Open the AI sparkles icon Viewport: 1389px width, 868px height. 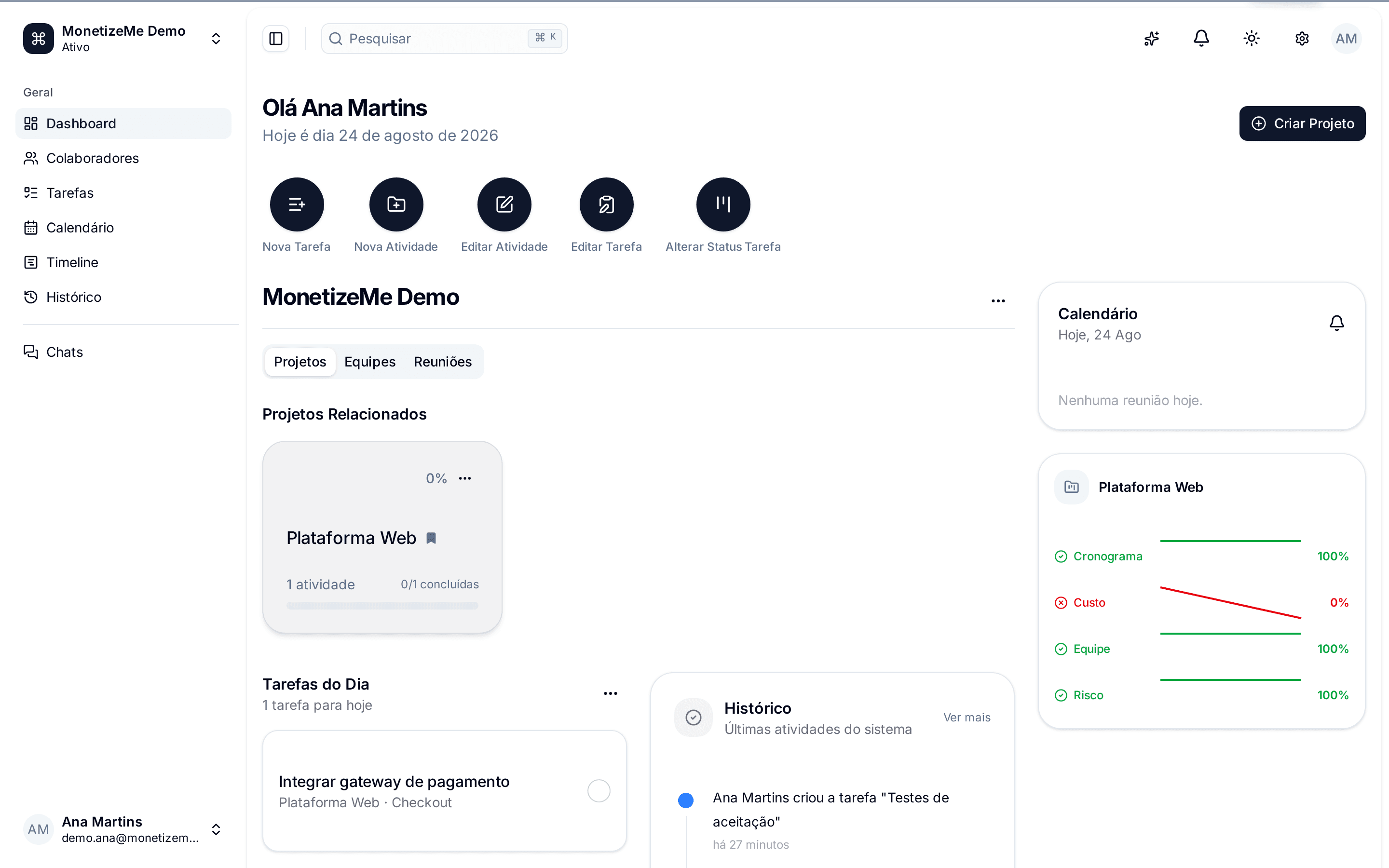tap(1151, 39)
